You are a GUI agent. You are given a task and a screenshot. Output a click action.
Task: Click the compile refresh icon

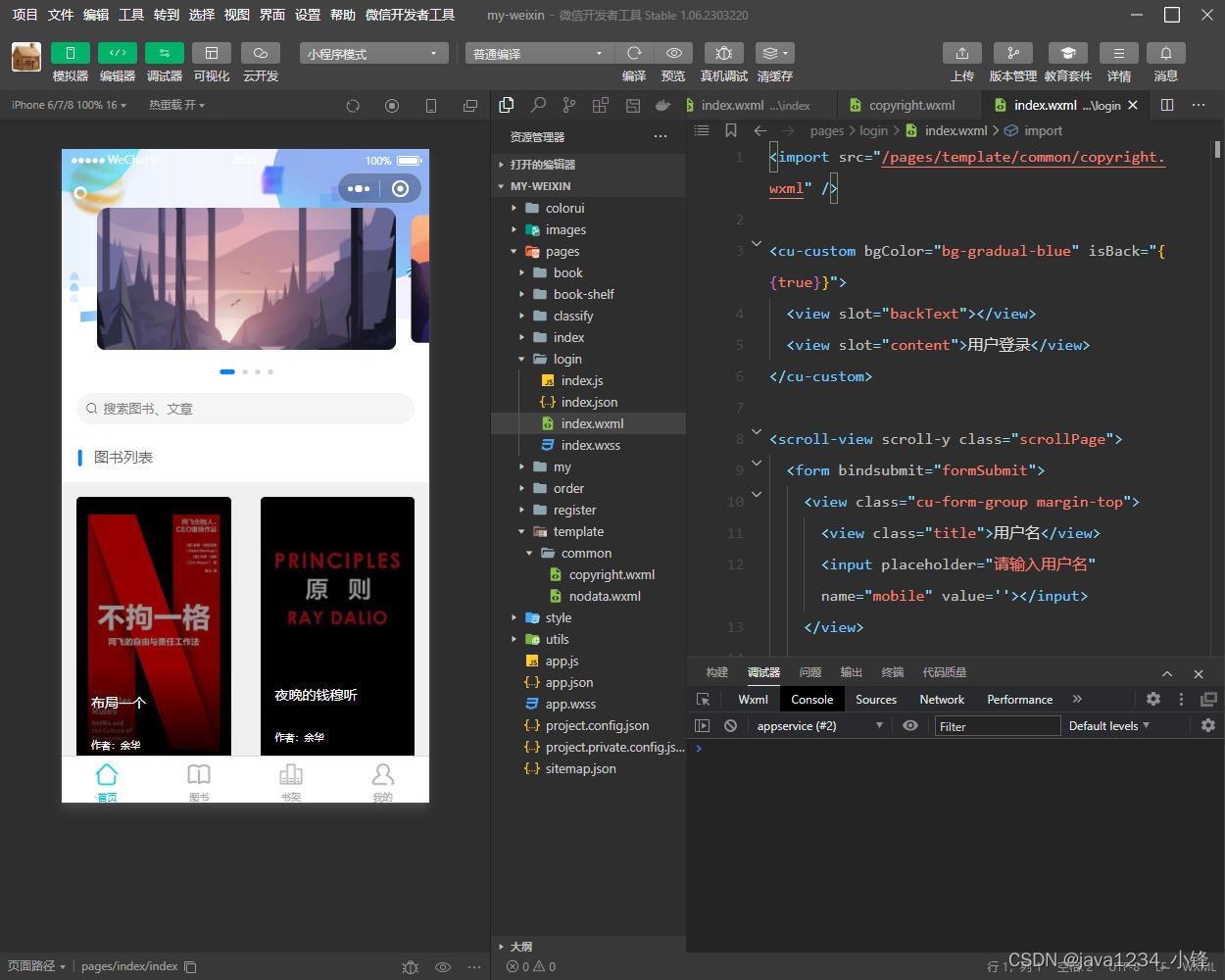point(634,53)
